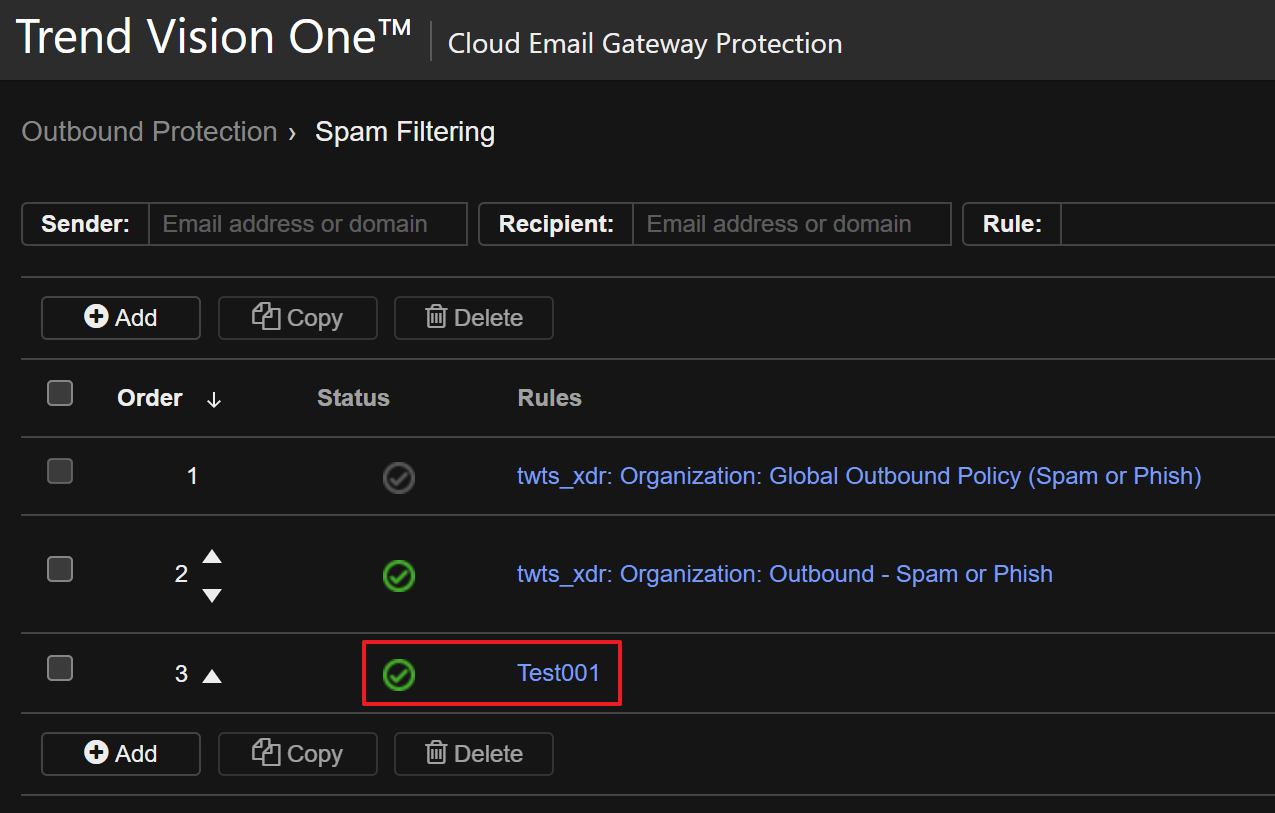Viewport: 1275px width, 813px height.
Task: Click the top Delete button
Action: coord(474,318)
